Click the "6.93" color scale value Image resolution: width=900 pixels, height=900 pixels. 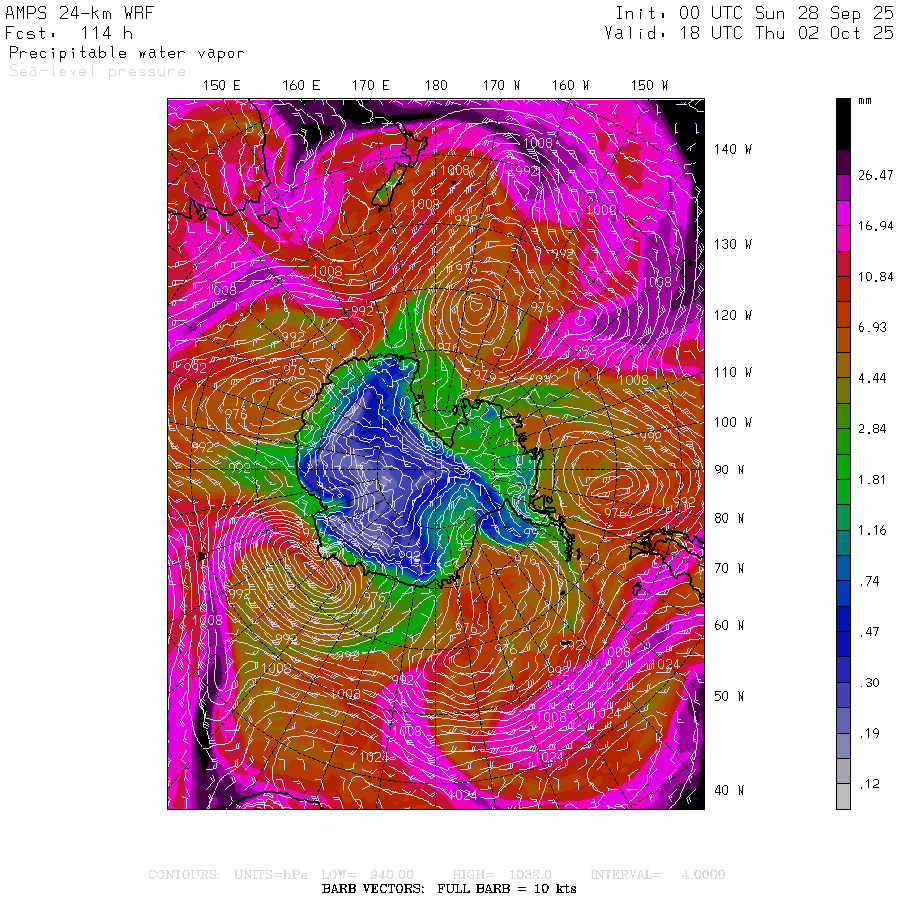(x=872, y=327)
